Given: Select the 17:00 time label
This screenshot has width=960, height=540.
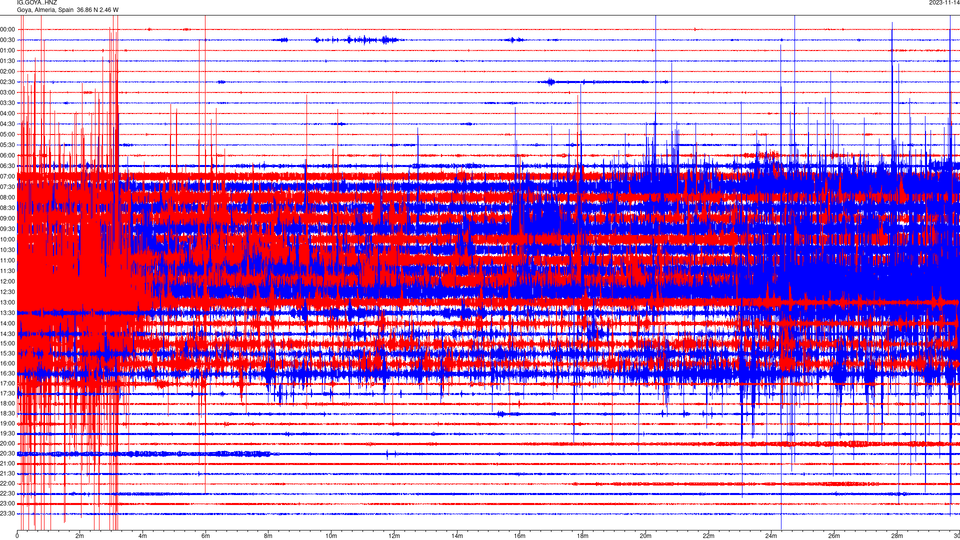Looking at the screenshot, I should (7, 383).
